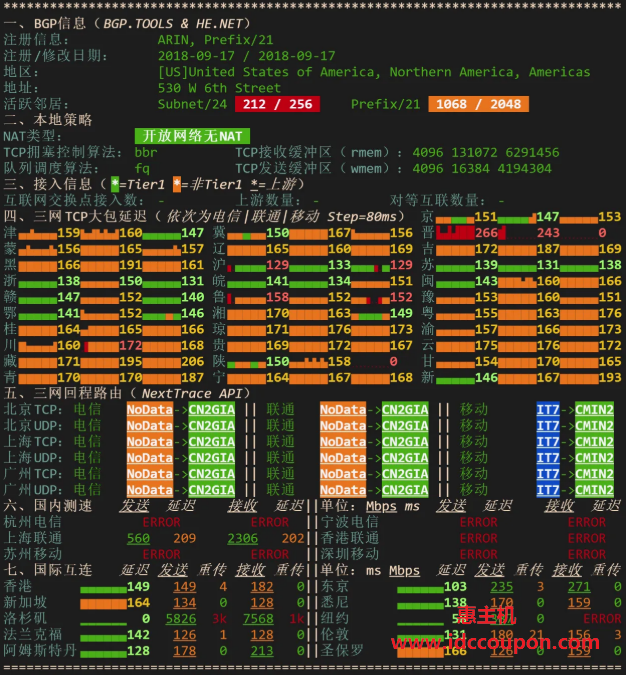The image size is (626, 675).
Task: Click the '悉尼' city label
Action: tap(335, 602)
